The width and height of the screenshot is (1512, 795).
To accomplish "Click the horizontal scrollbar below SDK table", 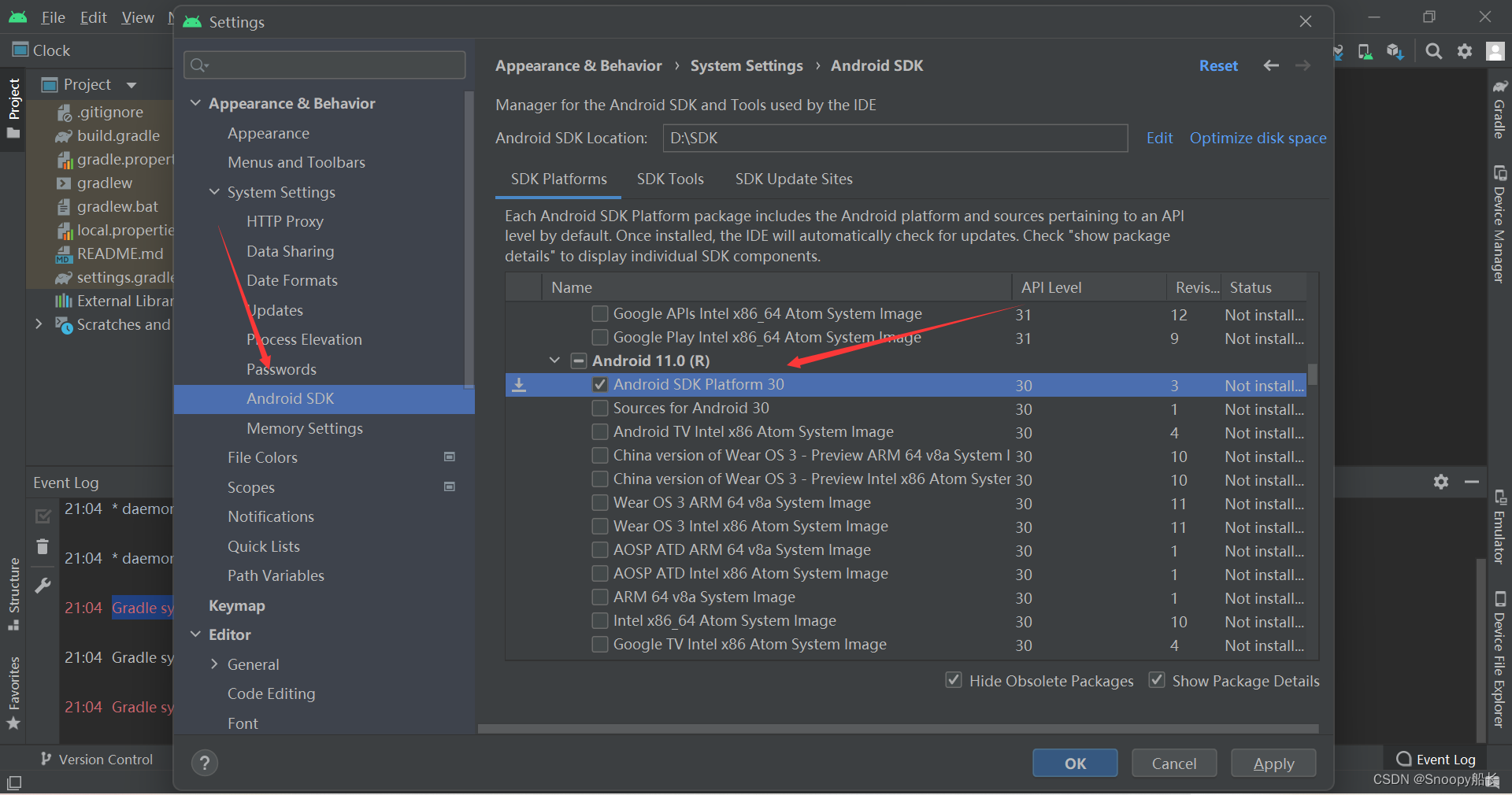I will [x=898, y=729].
